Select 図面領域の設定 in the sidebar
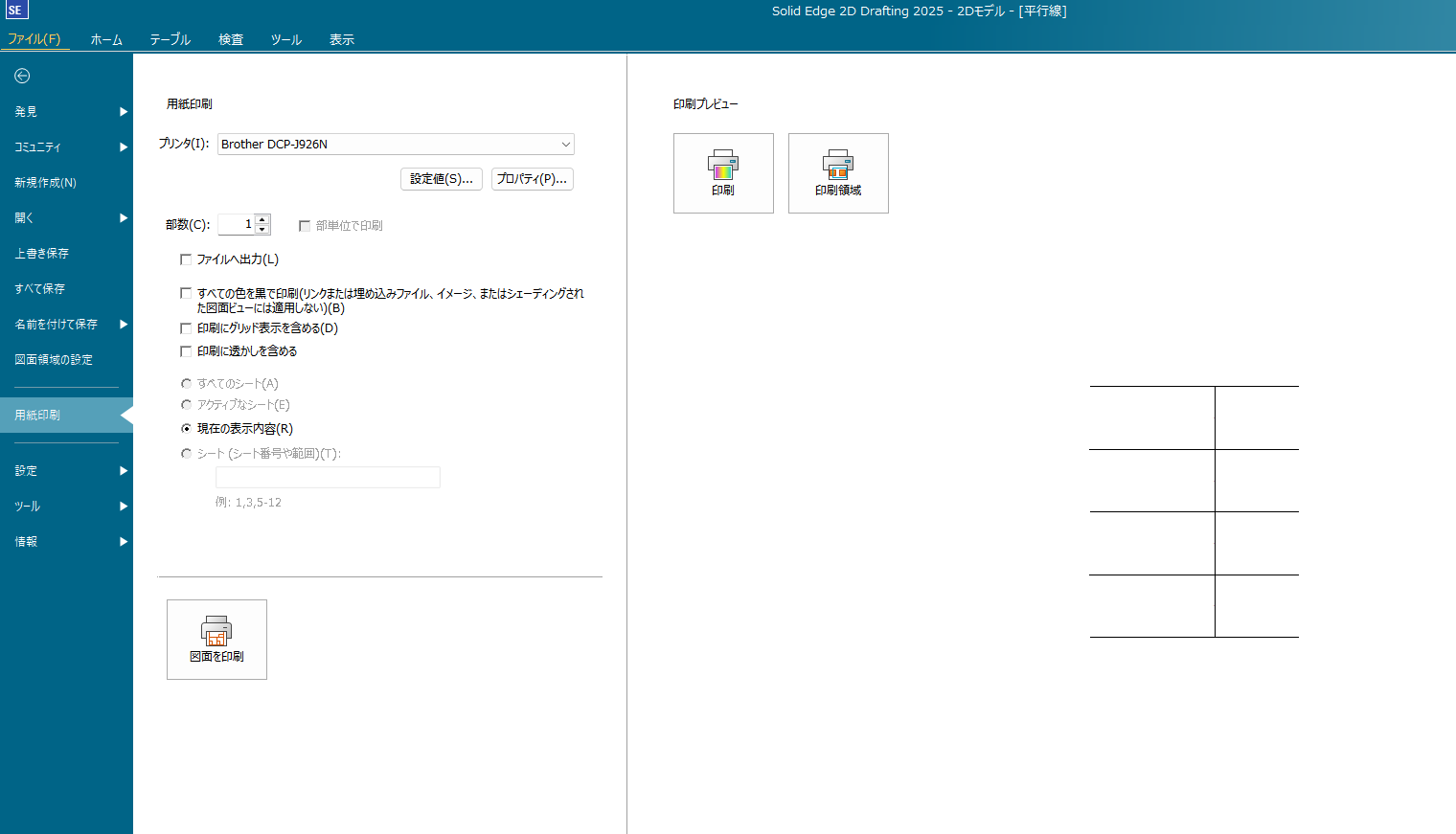The width and height of the screenshot is (1456, 834). pos(66,360)
